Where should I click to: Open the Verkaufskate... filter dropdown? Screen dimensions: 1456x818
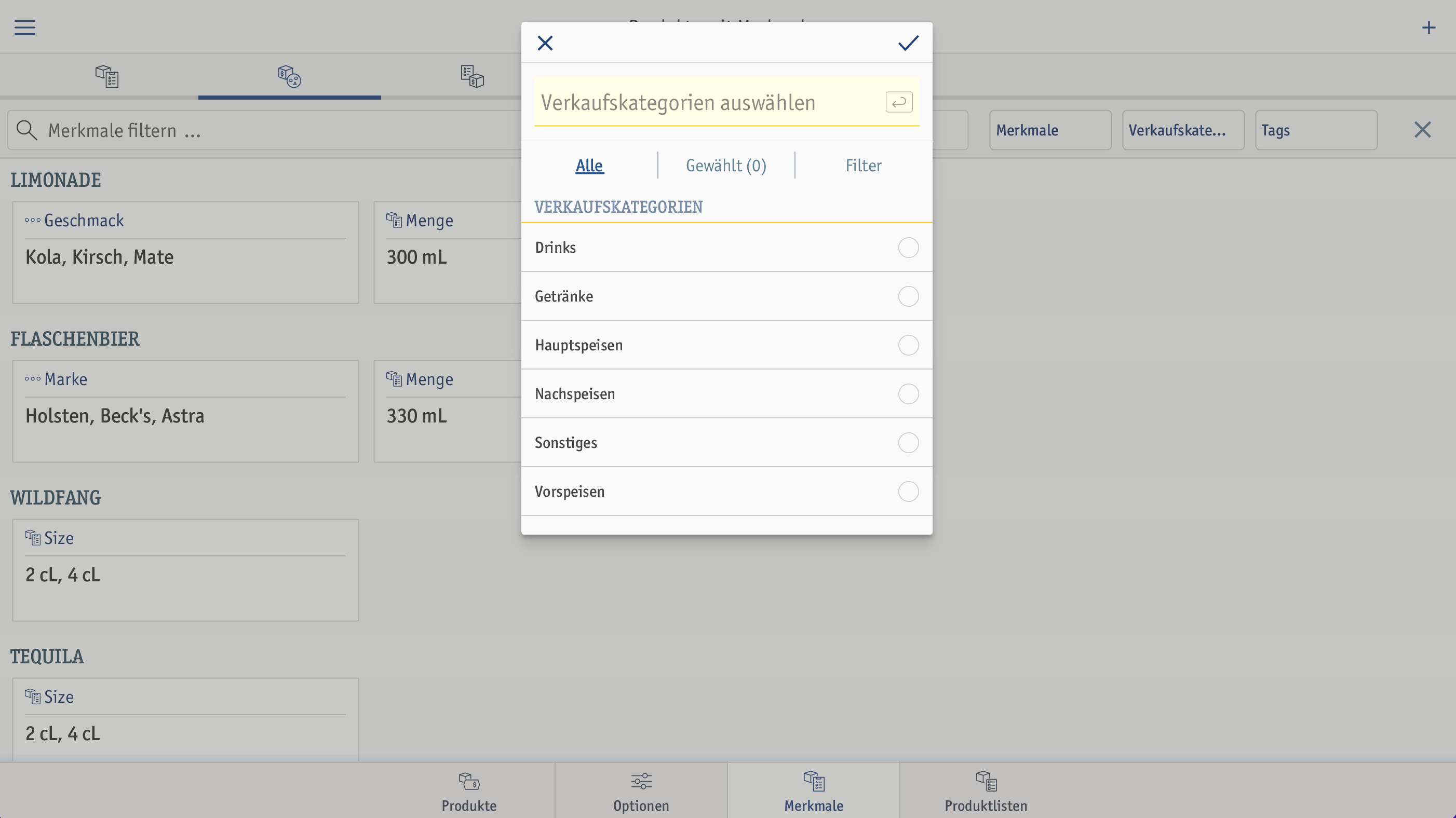(1183, 130)
